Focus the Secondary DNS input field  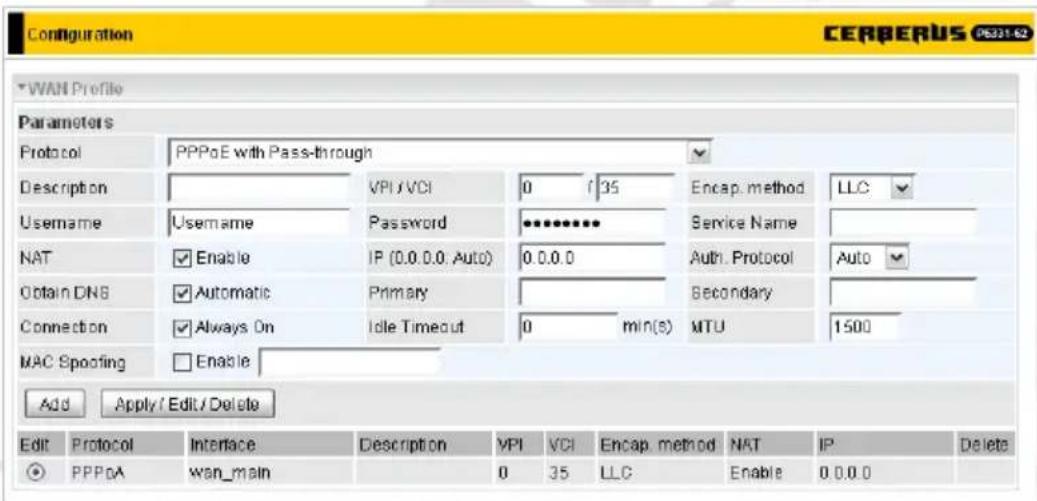903,292
